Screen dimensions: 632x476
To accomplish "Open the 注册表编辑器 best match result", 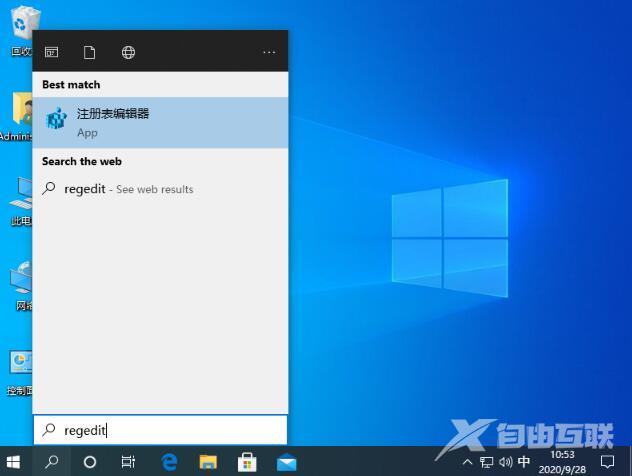I will tap(160, 122).
